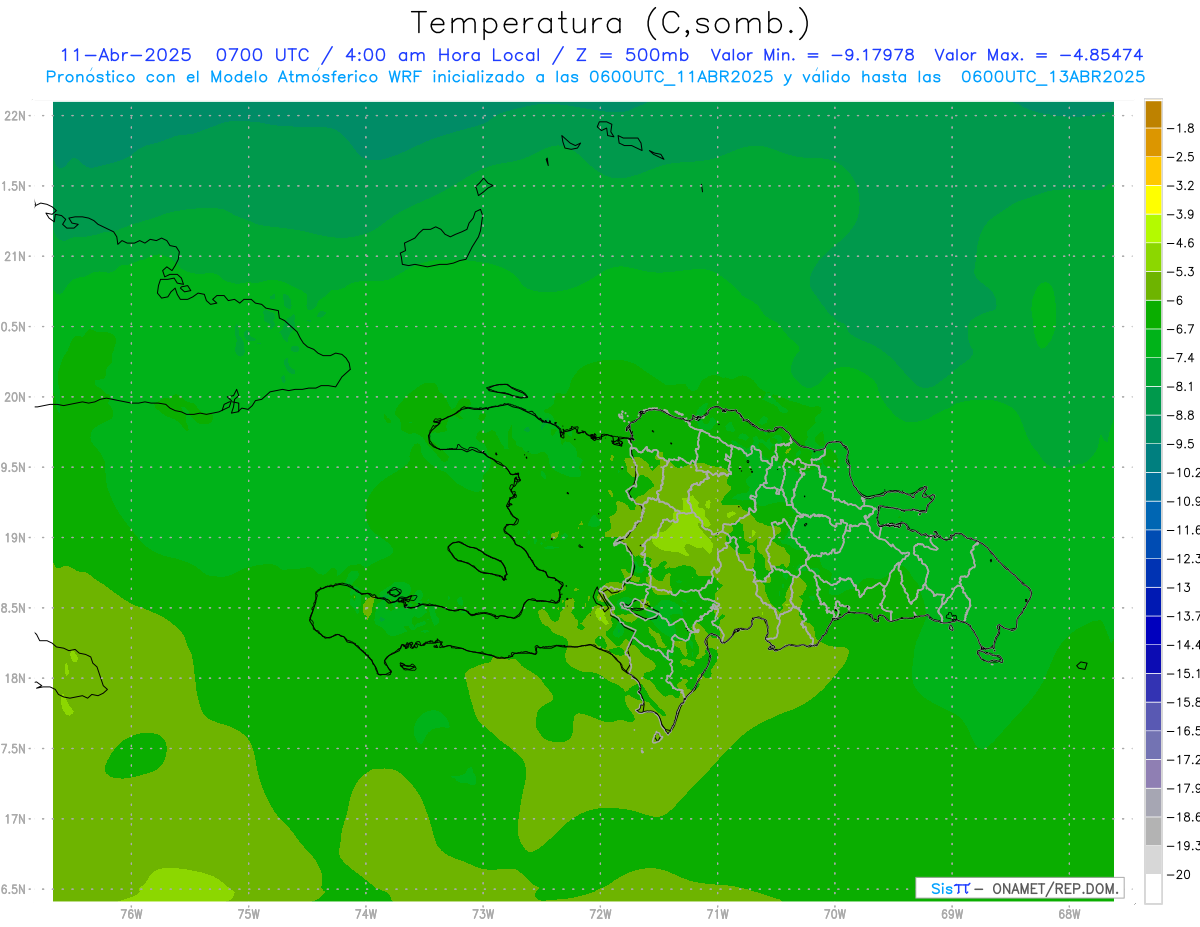
Task: Click the 'Temperatura (C,somb.)' chart title
Action: [610, 23]
